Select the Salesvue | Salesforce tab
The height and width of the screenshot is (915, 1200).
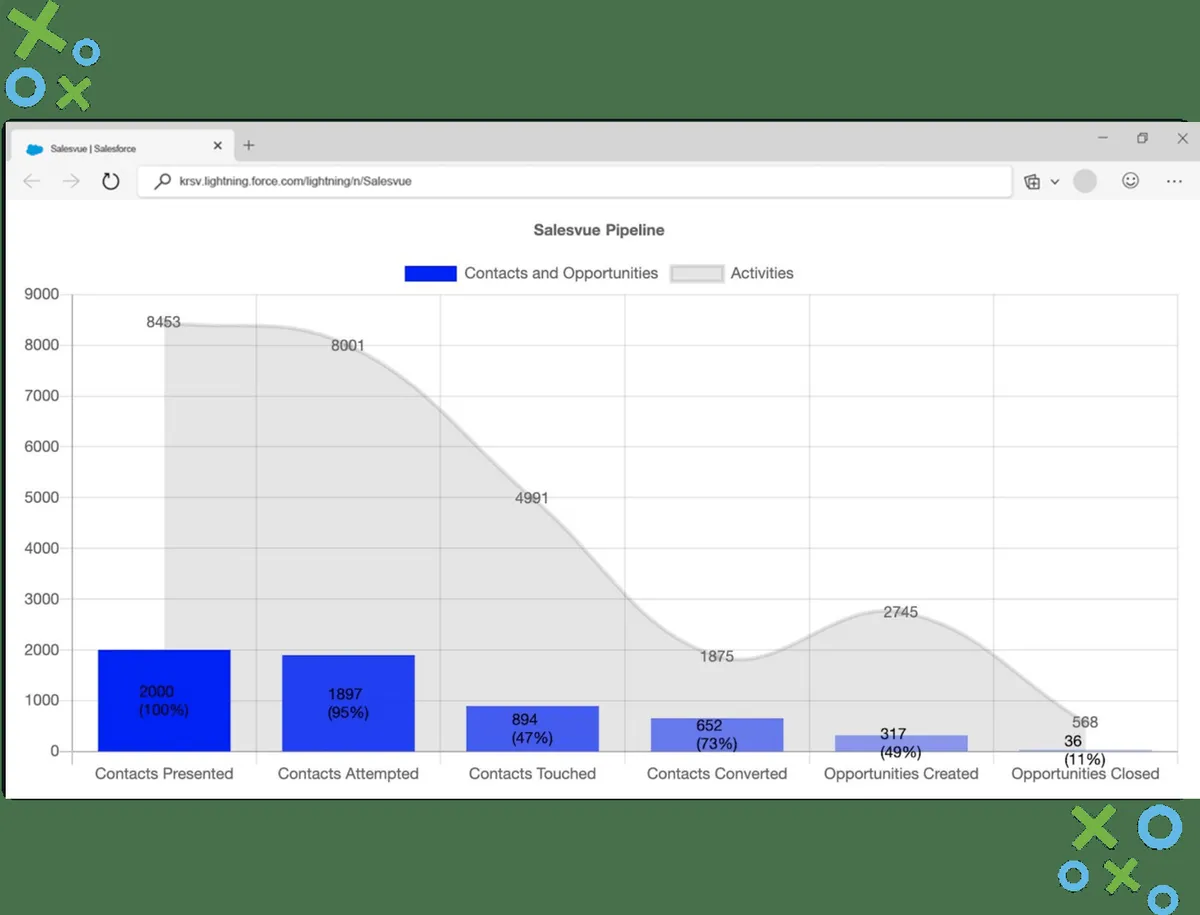[122, 147]
